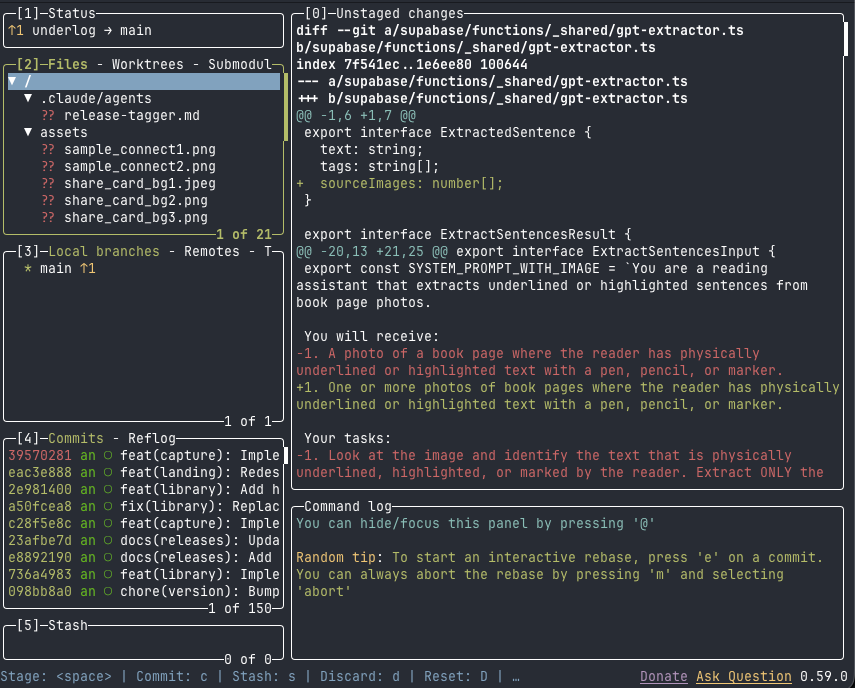855x688 pixels.
Task: Click 'Reset: D' keybinding hint
Action: 456,677
